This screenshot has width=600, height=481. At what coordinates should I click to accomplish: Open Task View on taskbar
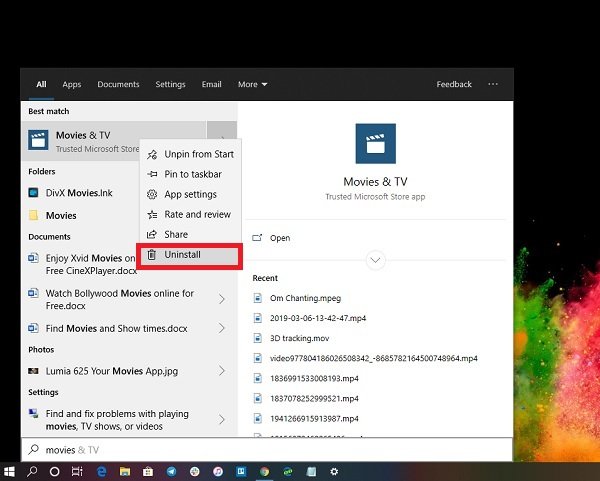pos(77,472)
